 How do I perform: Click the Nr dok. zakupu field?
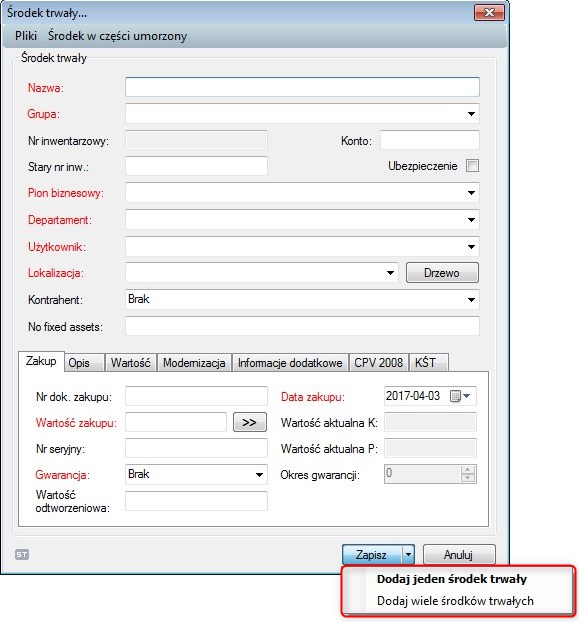(196, 396)
